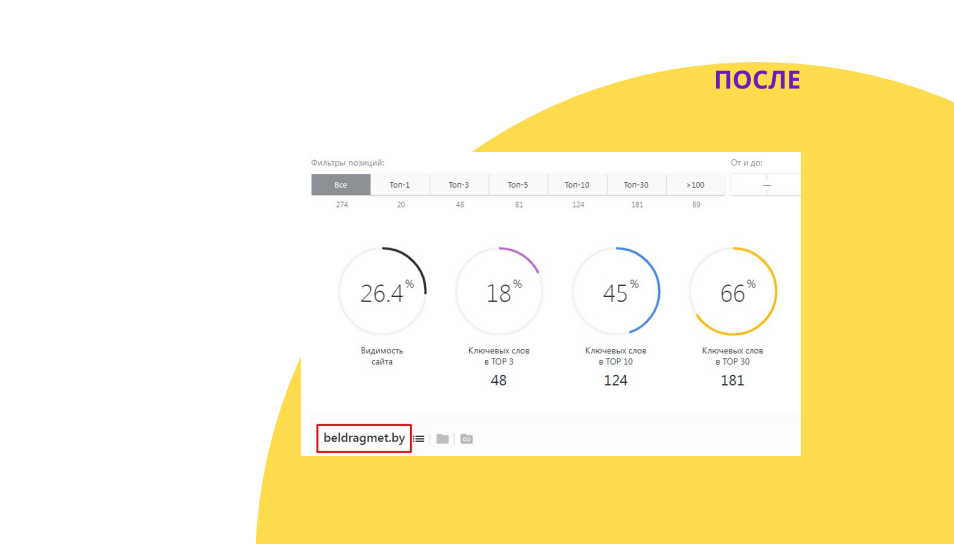Open the list icon next to beldragmet.by
The image size is (954, 544).
(x=419, y=439)
